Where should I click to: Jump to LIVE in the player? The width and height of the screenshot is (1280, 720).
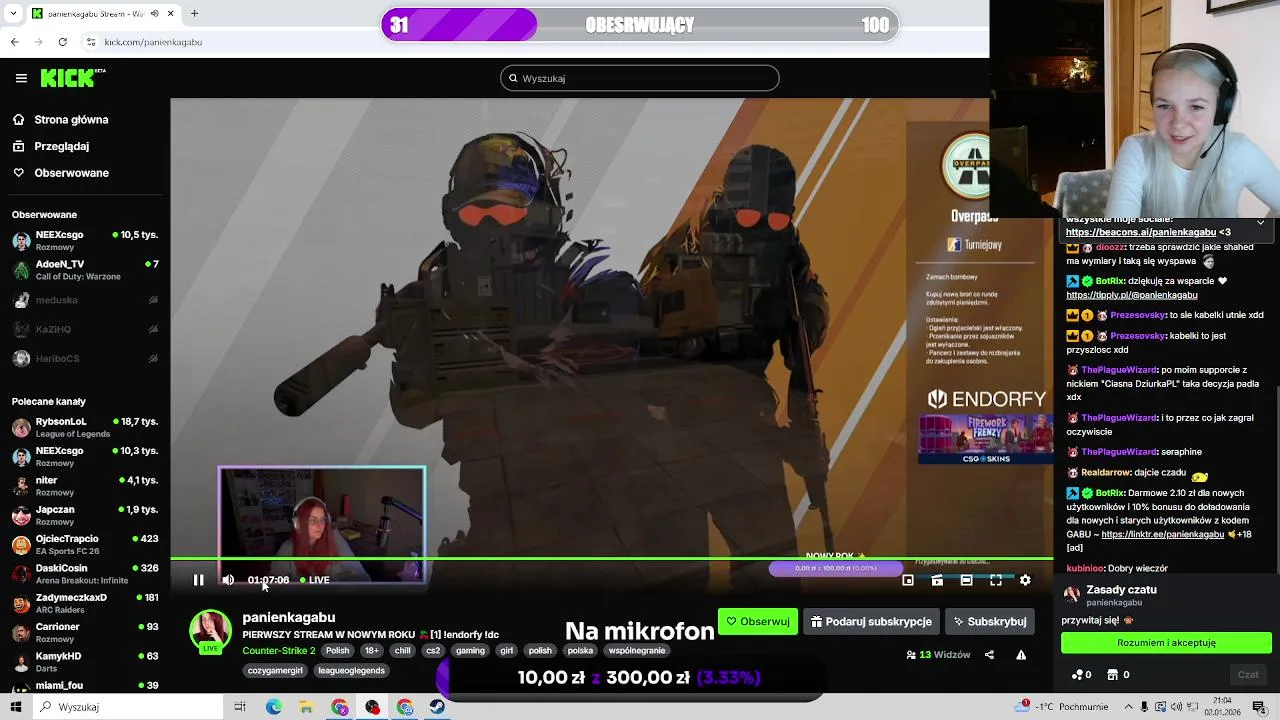315,580
